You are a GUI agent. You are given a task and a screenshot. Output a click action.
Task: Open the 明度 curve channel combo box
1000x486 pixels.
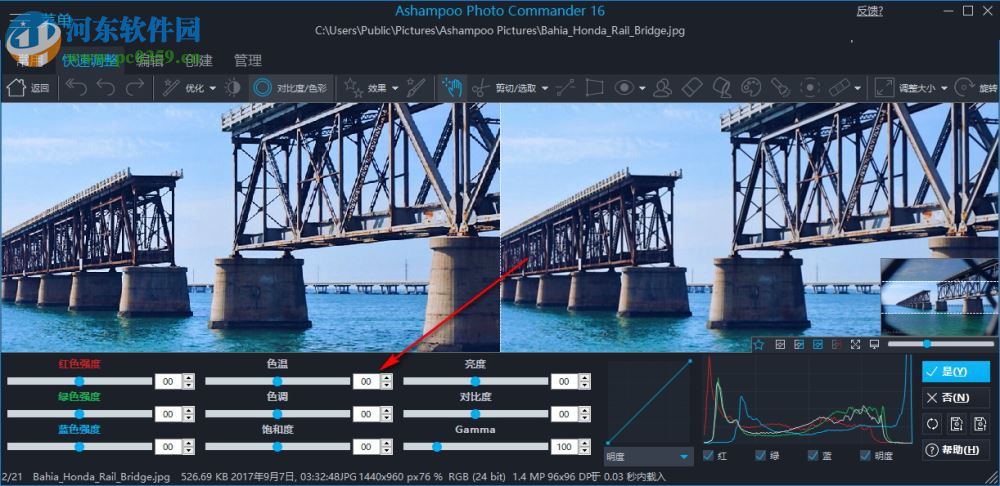point(649,457)
